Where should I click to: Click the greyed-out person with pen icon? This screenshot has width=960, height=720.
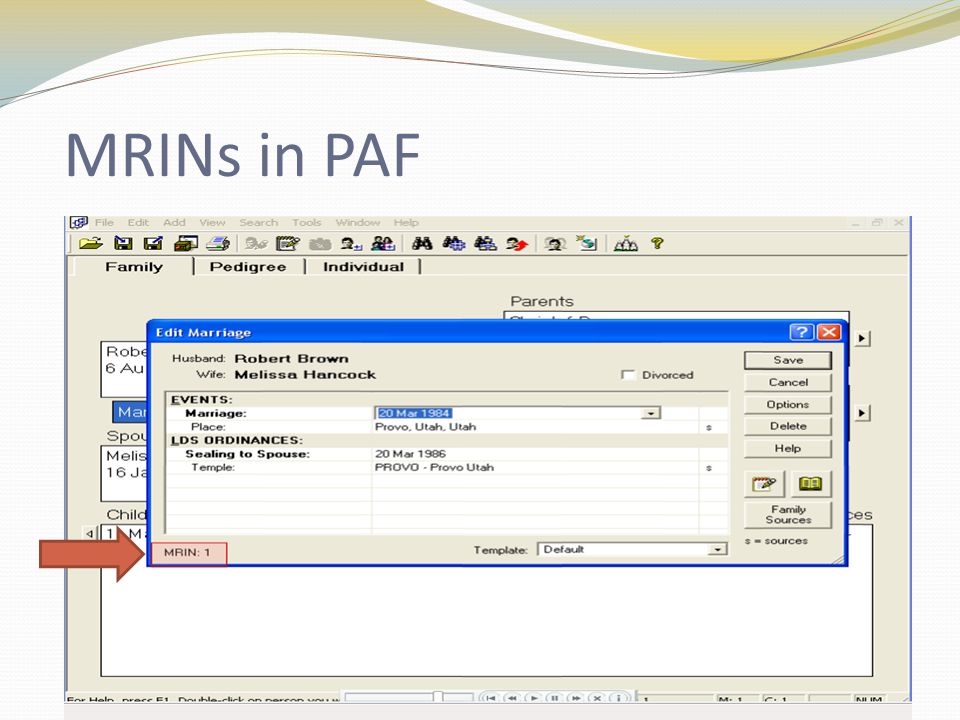[256, 244]
